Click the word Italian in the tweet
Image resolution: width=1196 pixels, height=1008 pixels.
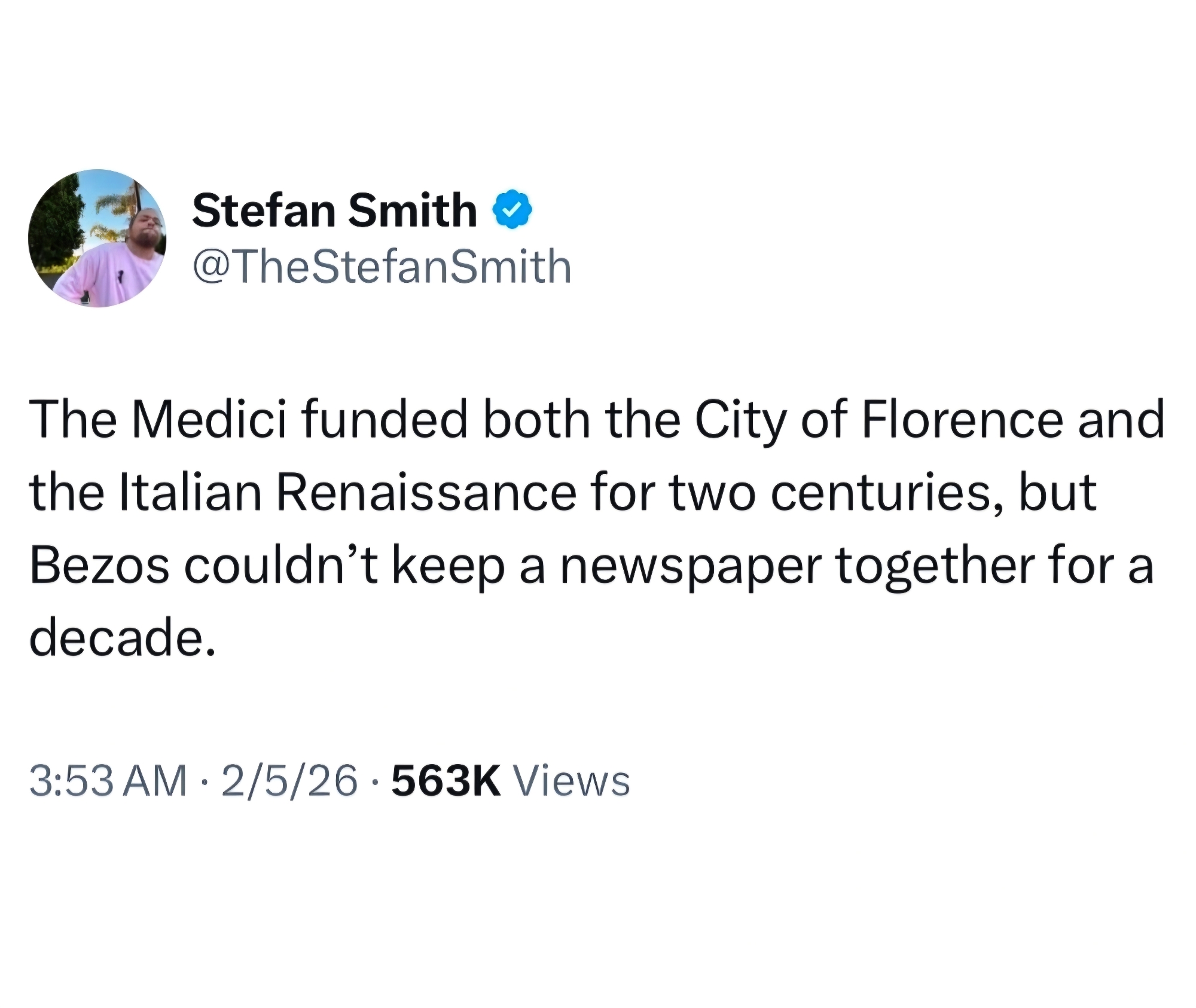pos(191,493)
